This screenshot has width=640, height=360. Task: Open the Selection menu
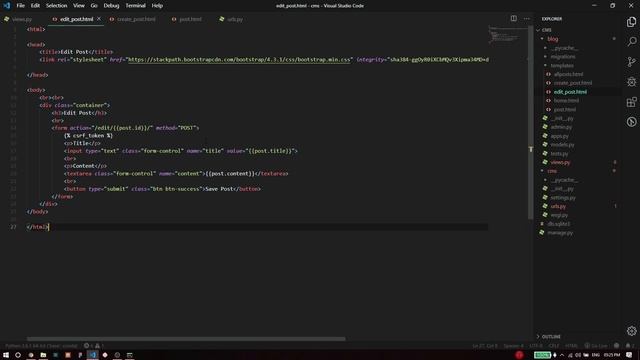coord(56,6)
